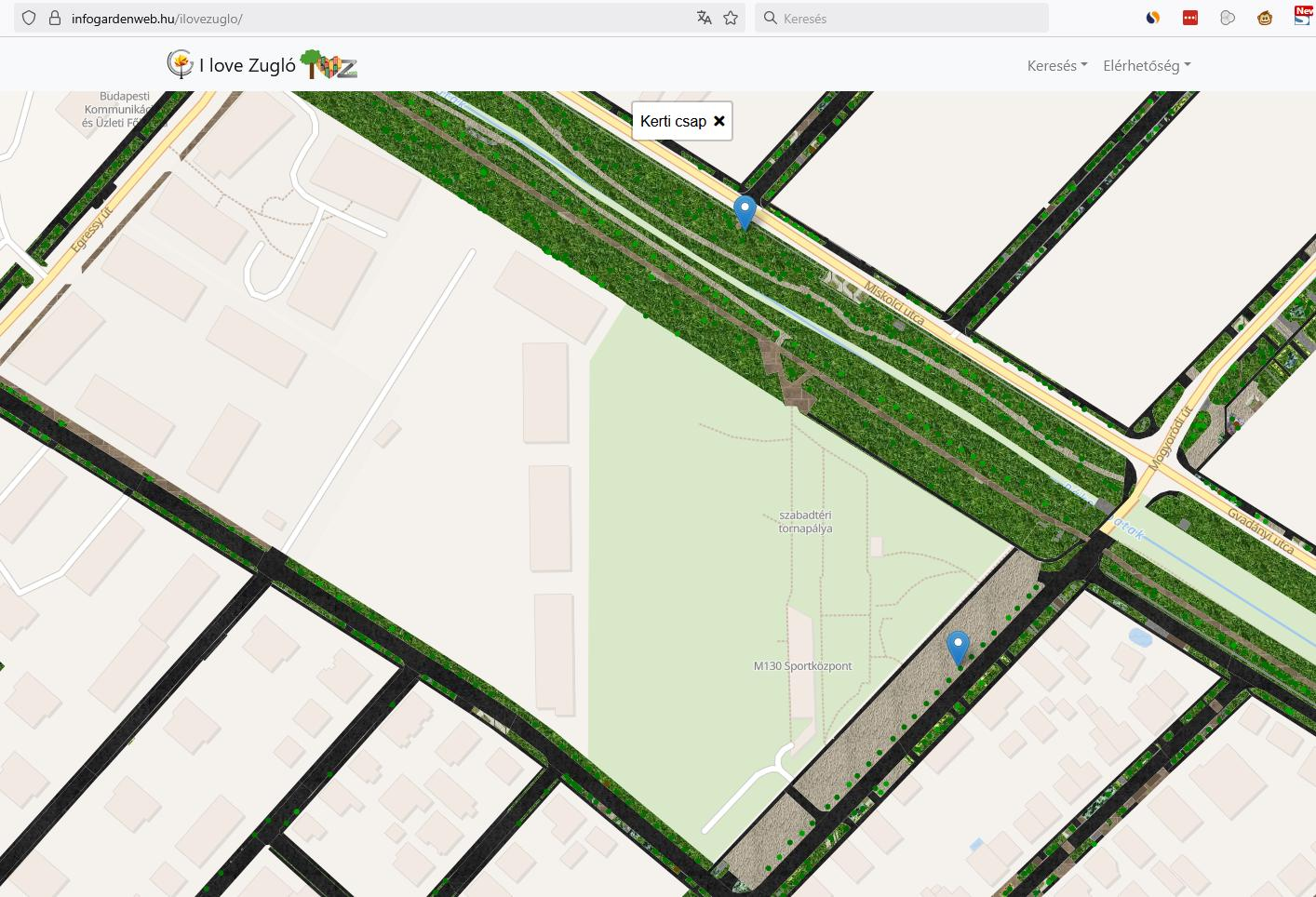Click the Kerti csap filter label
Screen dimensions: 1316x897
[x=673, y=121]
